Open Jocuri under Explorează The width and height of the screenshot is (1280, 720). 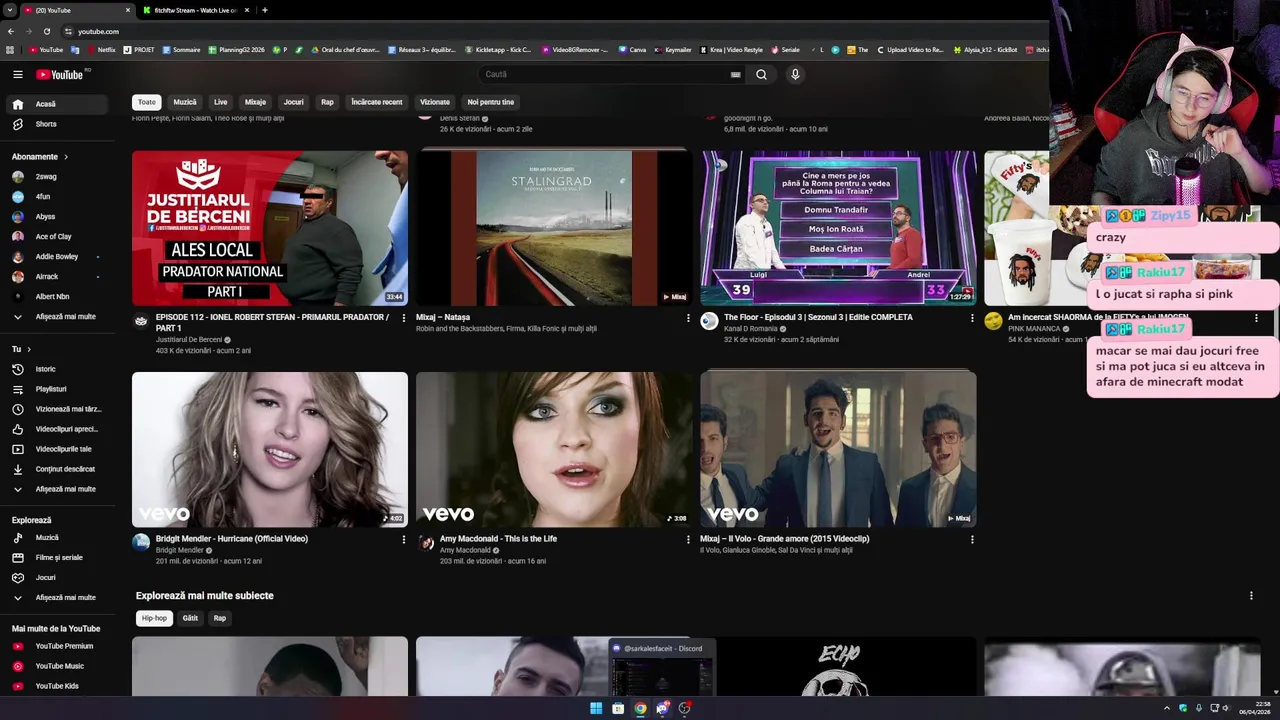(x=57, y=578)
